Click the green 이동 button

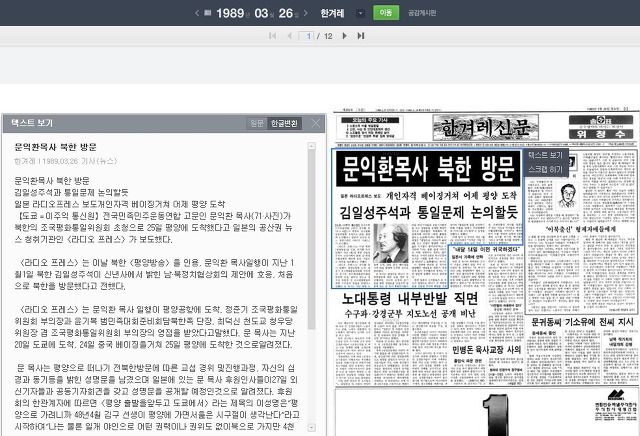(x=385, y=13)
